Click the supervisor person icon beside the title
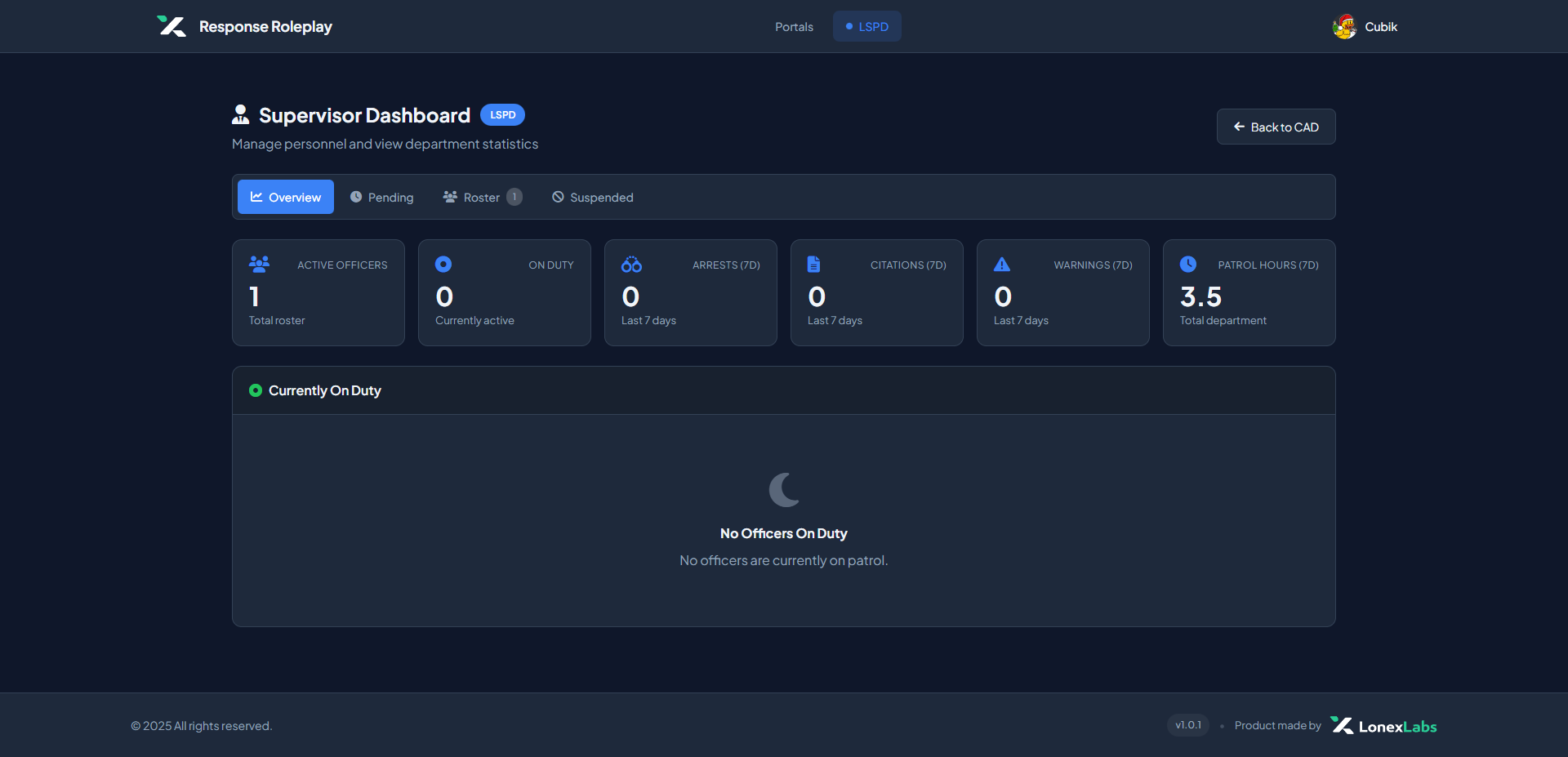This screenshot has height=757, width=1568. click(240, 115)
